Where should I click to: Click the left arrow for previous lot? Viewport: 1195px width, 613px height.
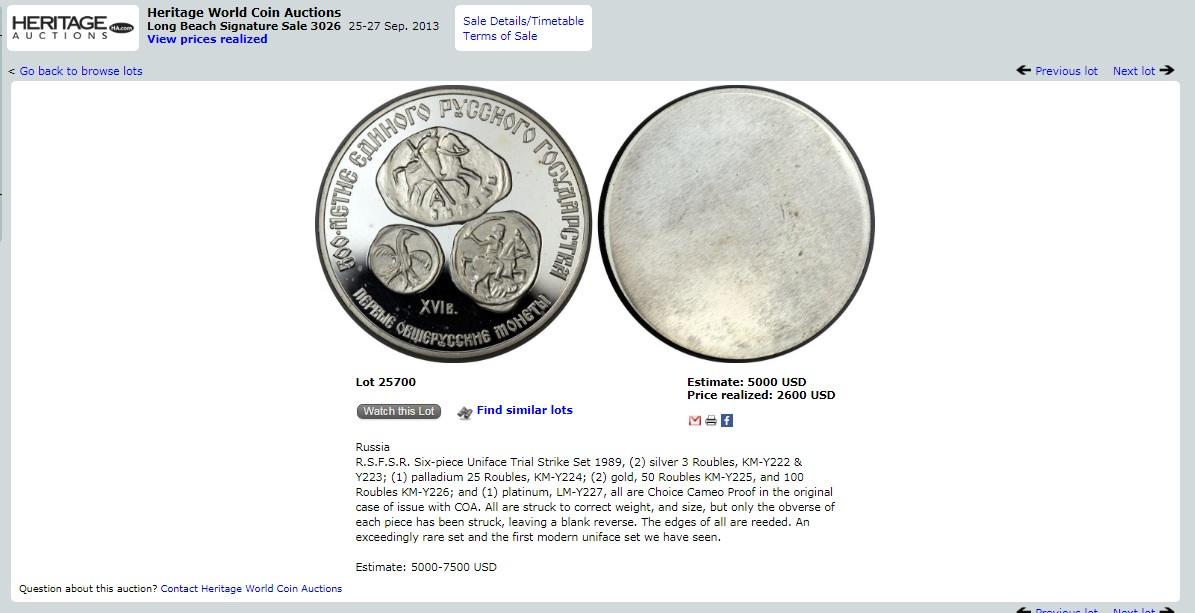click(x=1024, y=70)
